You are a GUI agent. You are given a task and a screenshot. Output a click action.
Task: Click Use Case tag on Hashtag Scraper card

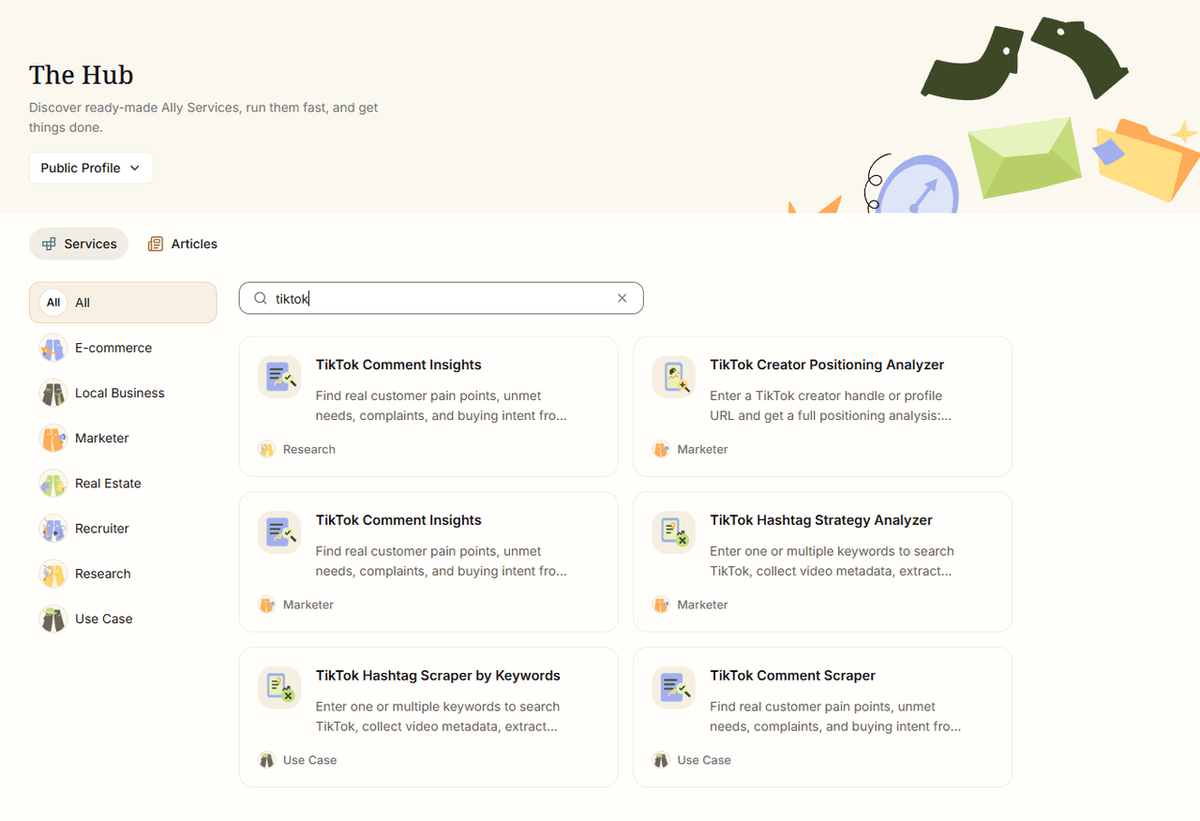pos(298,760)
